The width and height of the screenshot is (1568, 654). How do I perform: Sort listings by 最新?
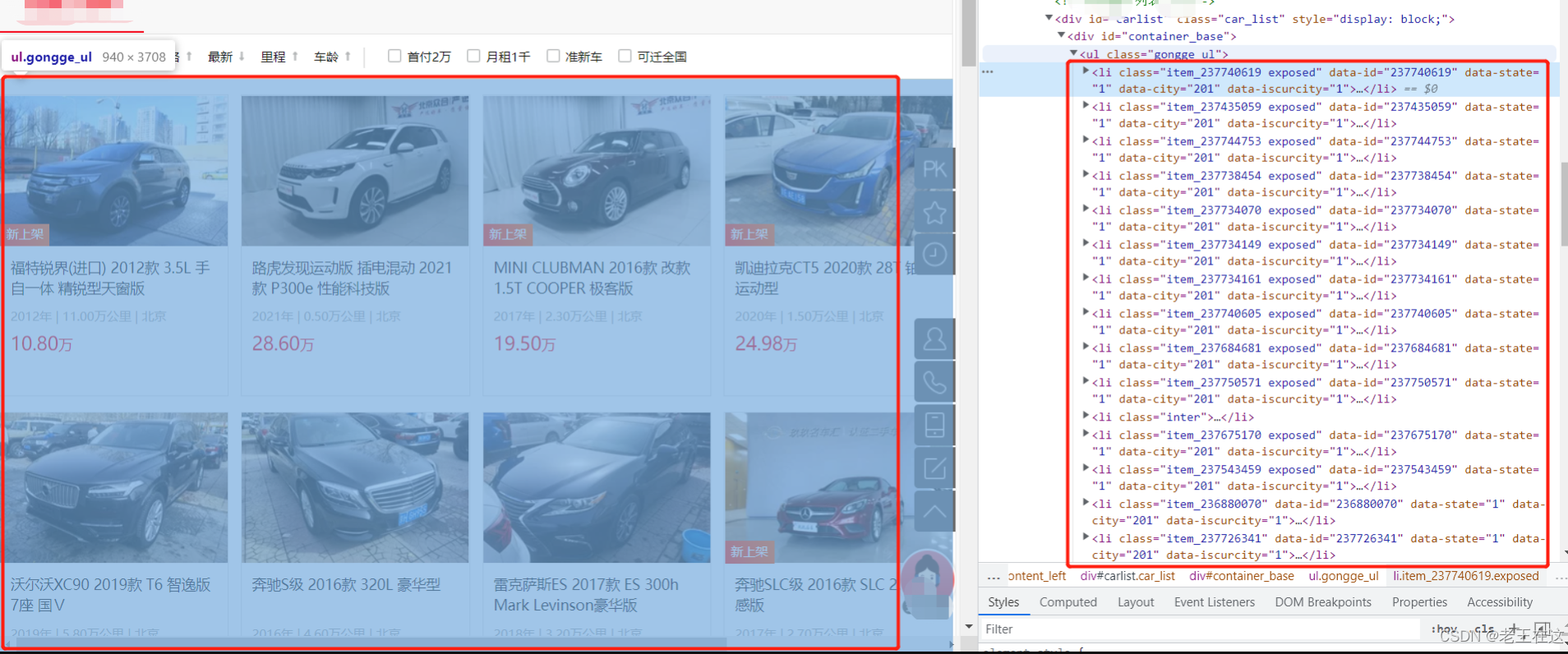click(226, 57)
